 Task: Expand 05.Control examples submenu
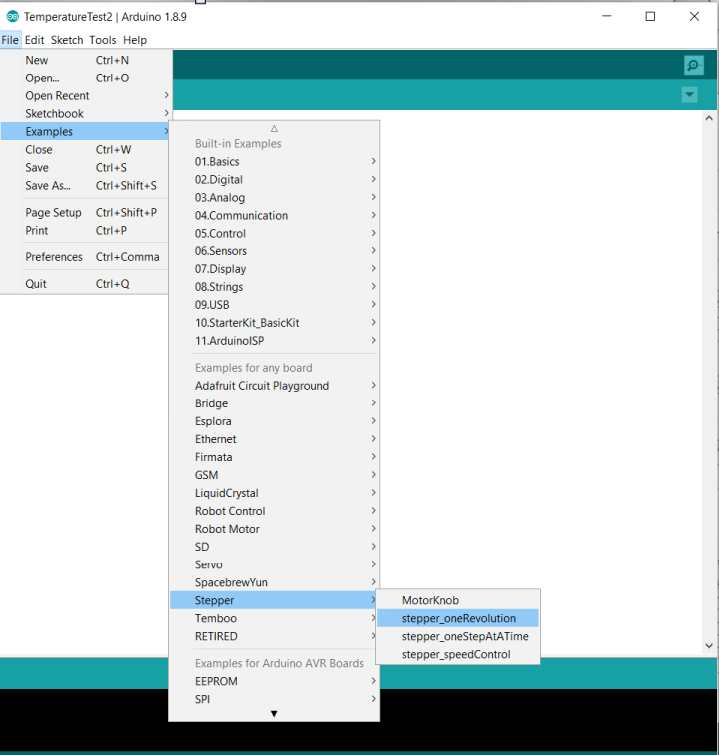pyautogui.click(x=274, y=233)
